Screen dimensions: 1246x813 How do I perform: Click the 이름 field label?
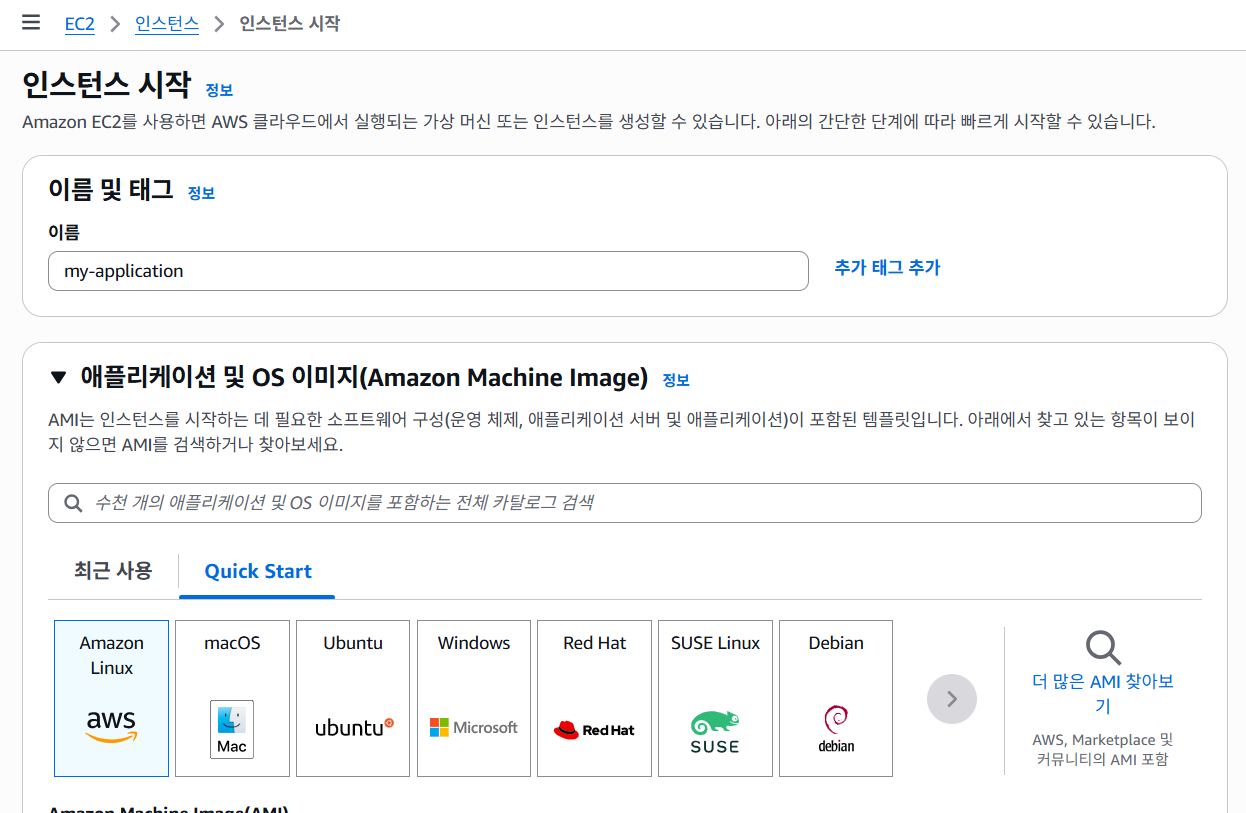[x=64, y=232]
